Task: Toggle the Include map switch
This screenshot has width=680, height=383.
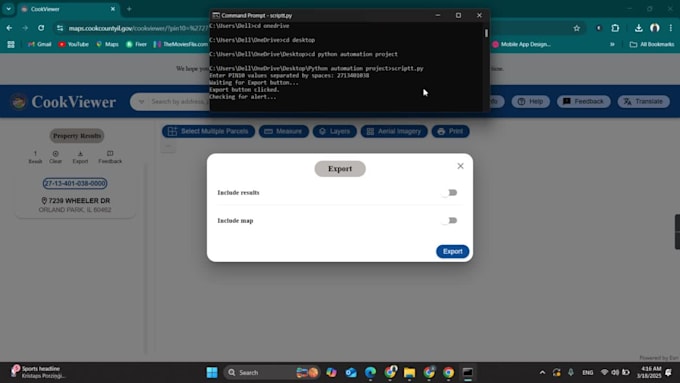Action: (x=449, y=220)
